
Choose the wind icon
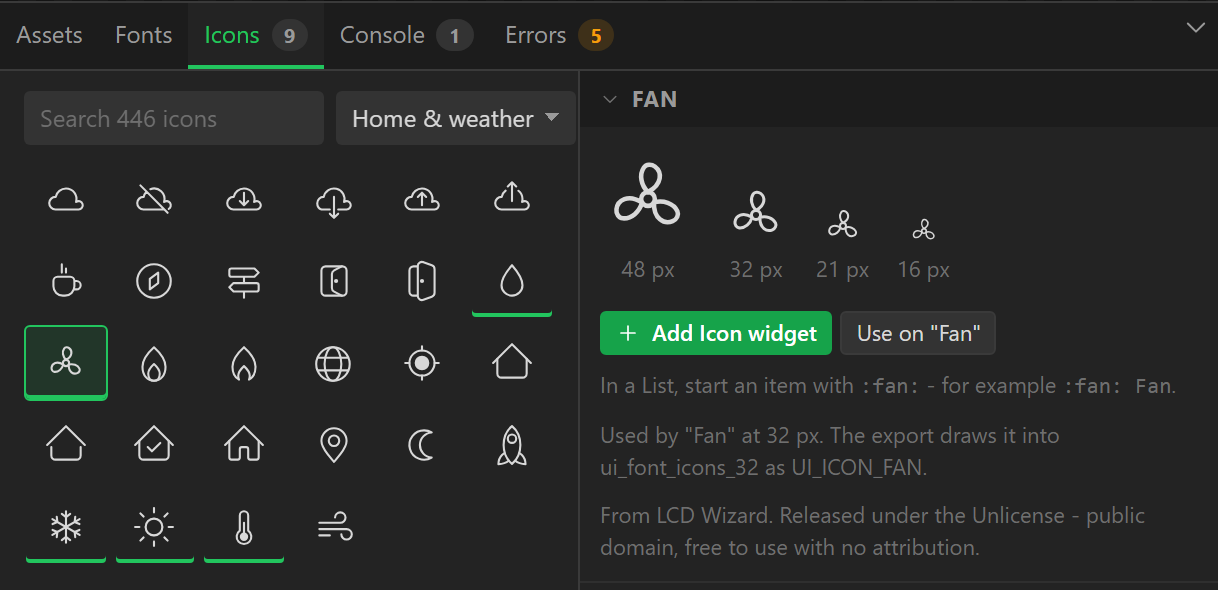[x=333, y=526]
